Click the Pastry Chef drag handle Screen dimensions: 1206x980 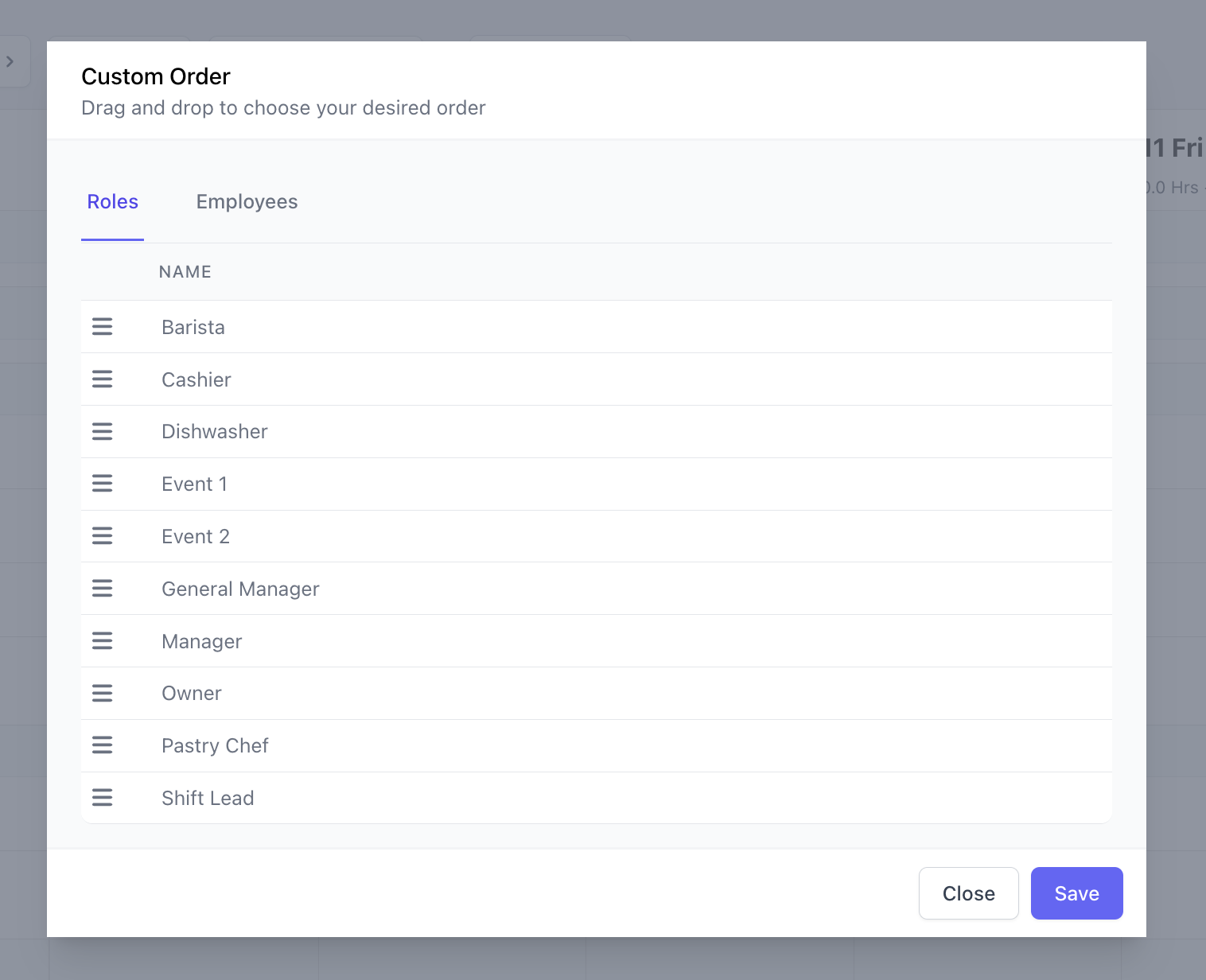(103, 745)
